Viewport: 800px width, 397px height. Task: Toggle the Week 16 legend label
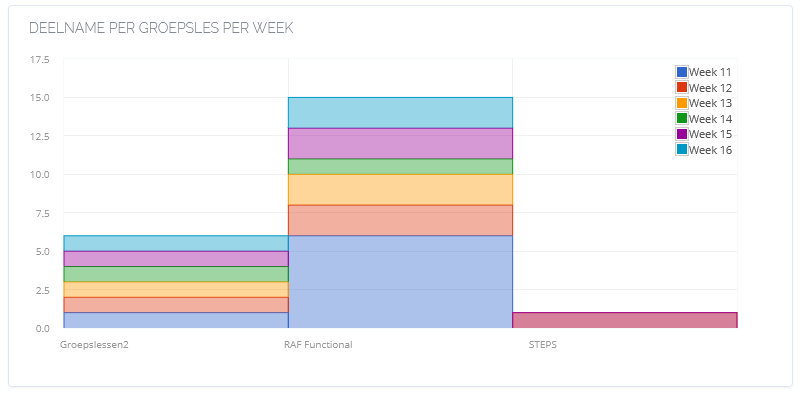710,150
